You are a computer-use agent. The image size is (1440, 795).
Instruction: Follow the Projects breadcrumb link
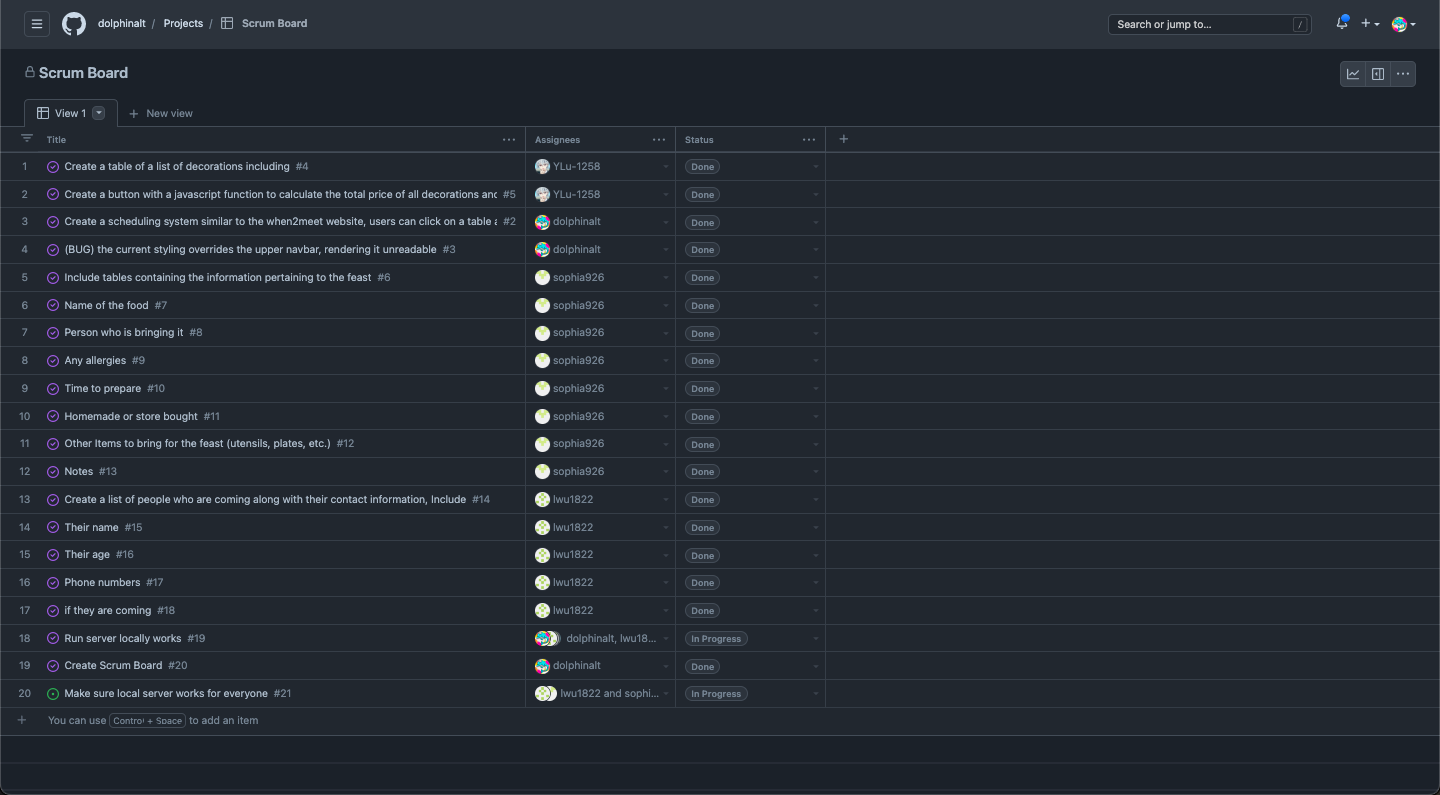coord(183,23)
